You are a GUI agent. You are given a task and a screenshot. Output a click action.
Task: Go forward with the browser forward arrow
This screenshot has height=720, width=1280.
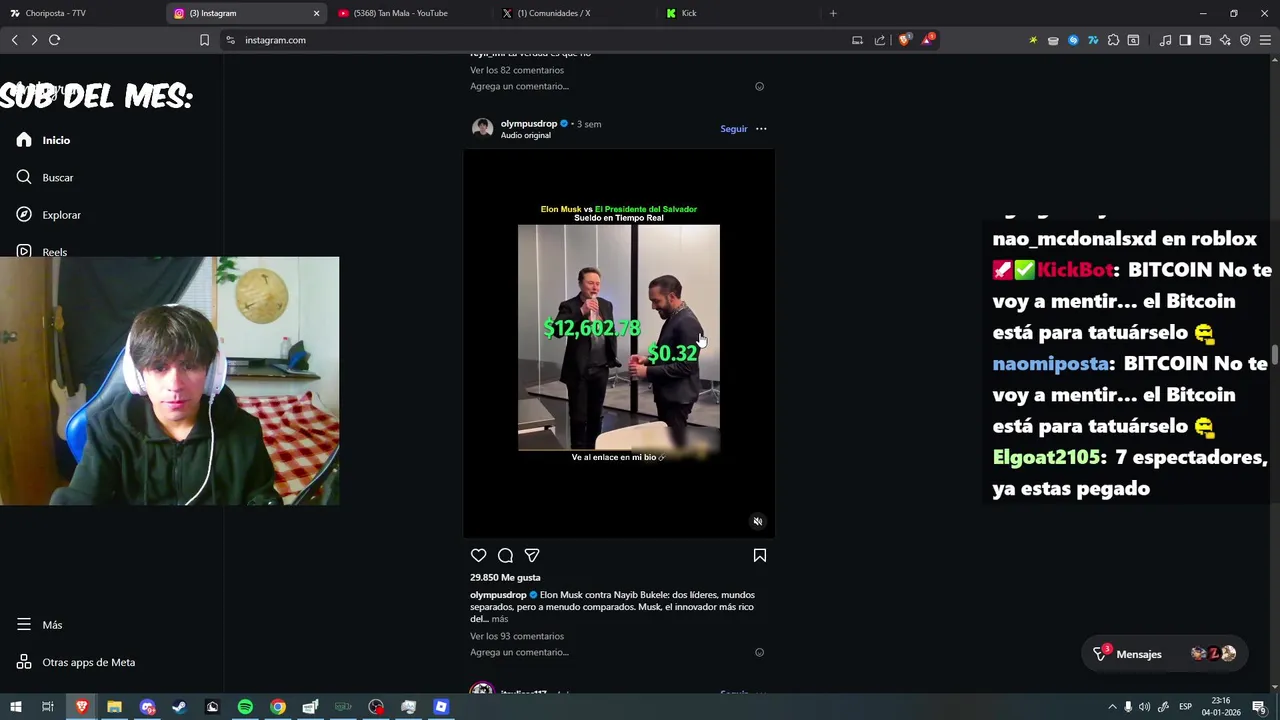[34, 40]
